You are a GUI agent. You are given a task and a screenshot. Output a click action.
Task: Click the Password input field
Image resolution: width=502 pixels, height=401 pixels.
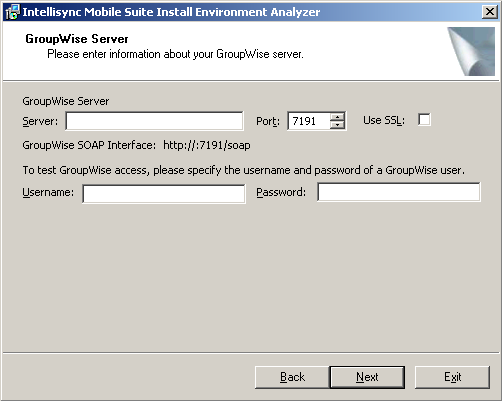point(399,192)
